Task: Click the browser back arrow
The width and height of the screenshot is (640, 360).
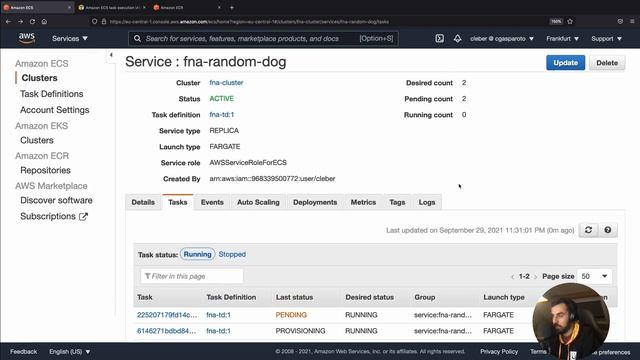Action: [8, 21]
